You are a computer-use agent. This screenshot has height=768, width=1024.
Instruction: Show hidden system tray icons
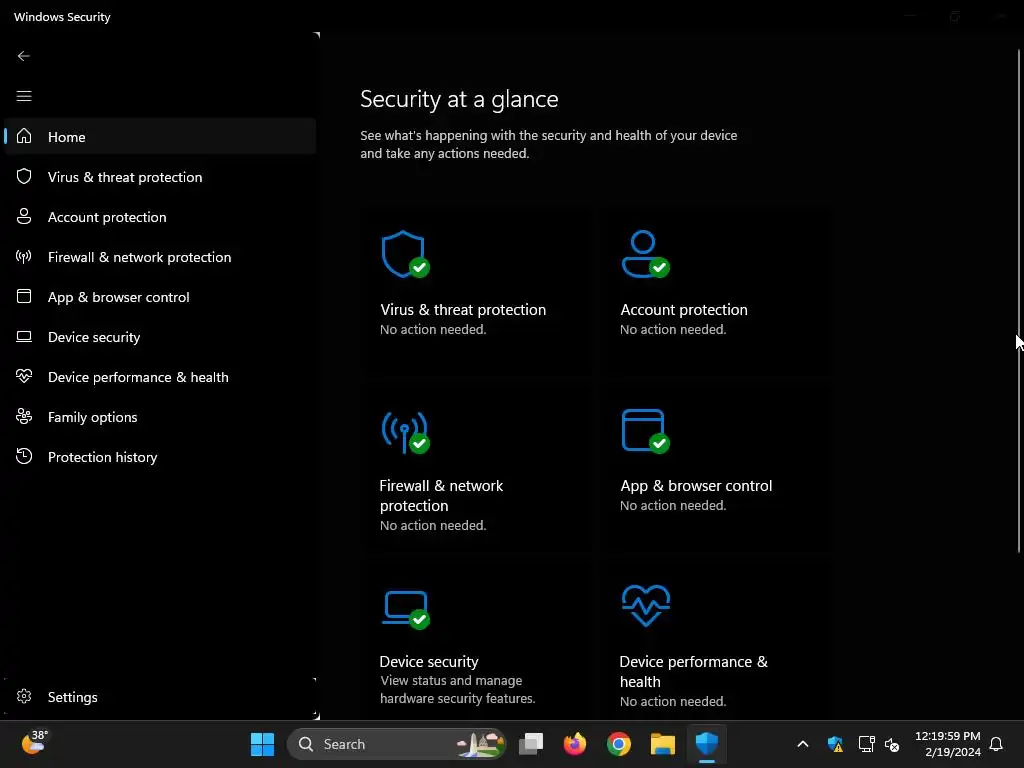click(x=803, y=744)
